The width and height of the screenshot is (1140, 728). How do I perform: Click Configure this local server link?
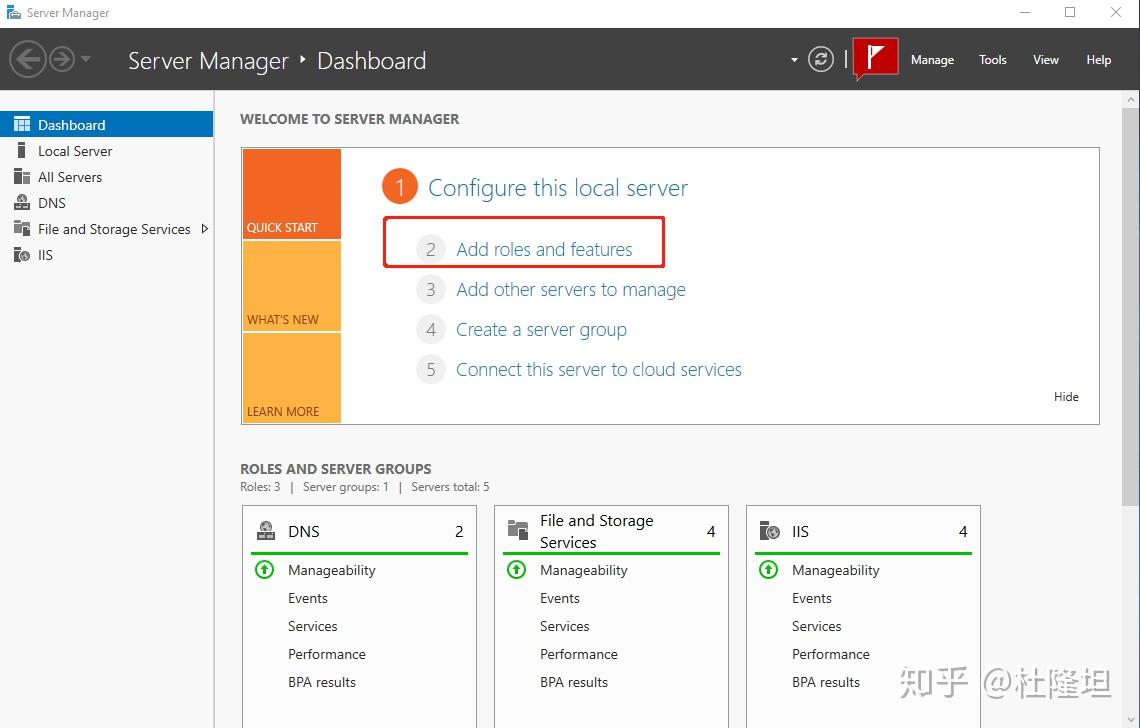point(558,188)
